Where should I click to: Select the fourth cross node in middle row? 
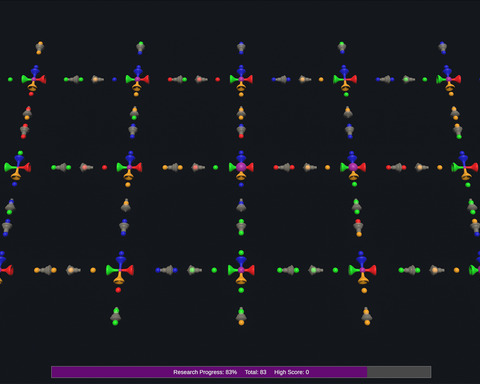pyautogui.click(x=353, y=167)
